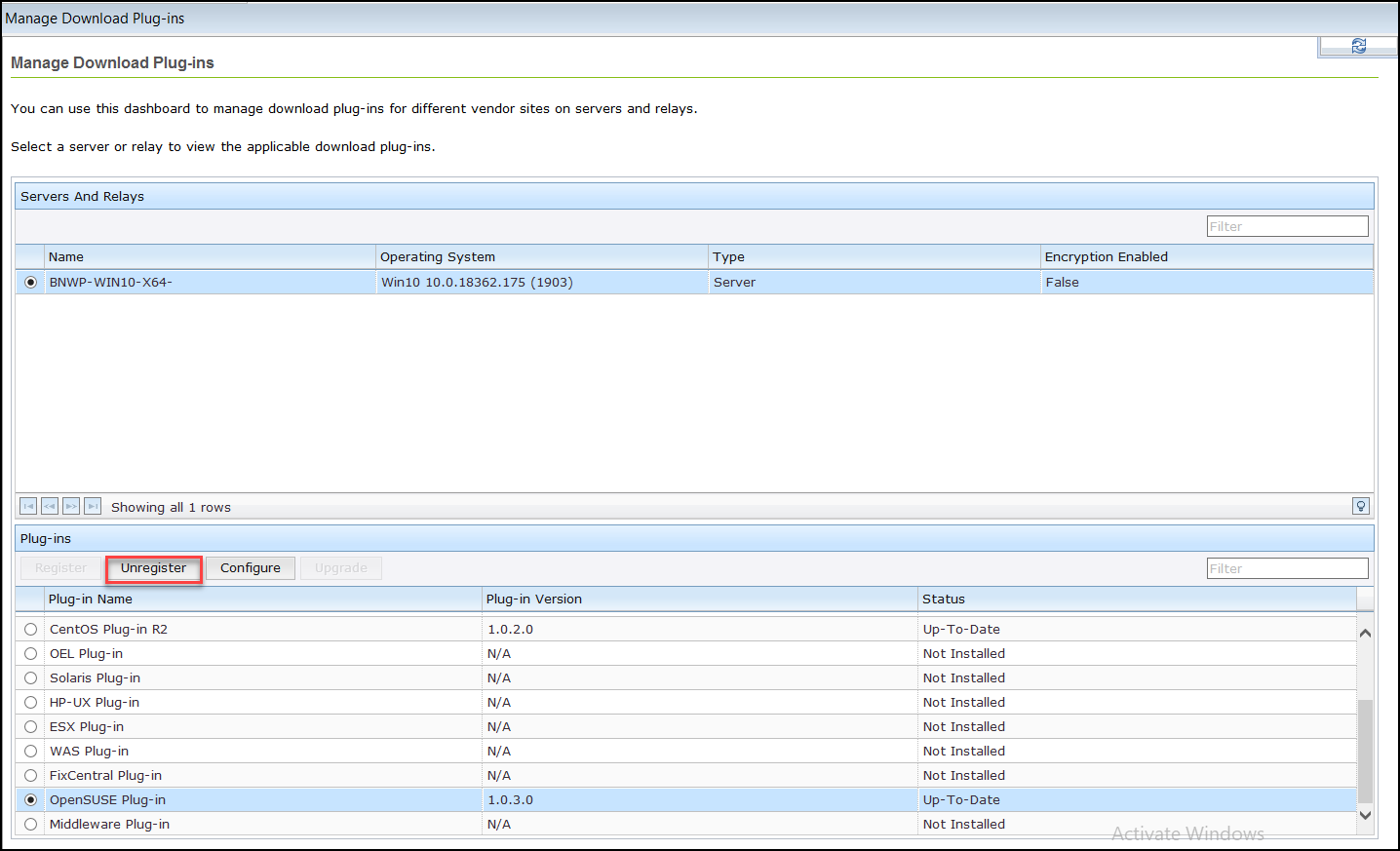The height and width of the screenshot is (851, 1400).
Task: Click the light bulb icon near row count
Action: point(1360,506)
